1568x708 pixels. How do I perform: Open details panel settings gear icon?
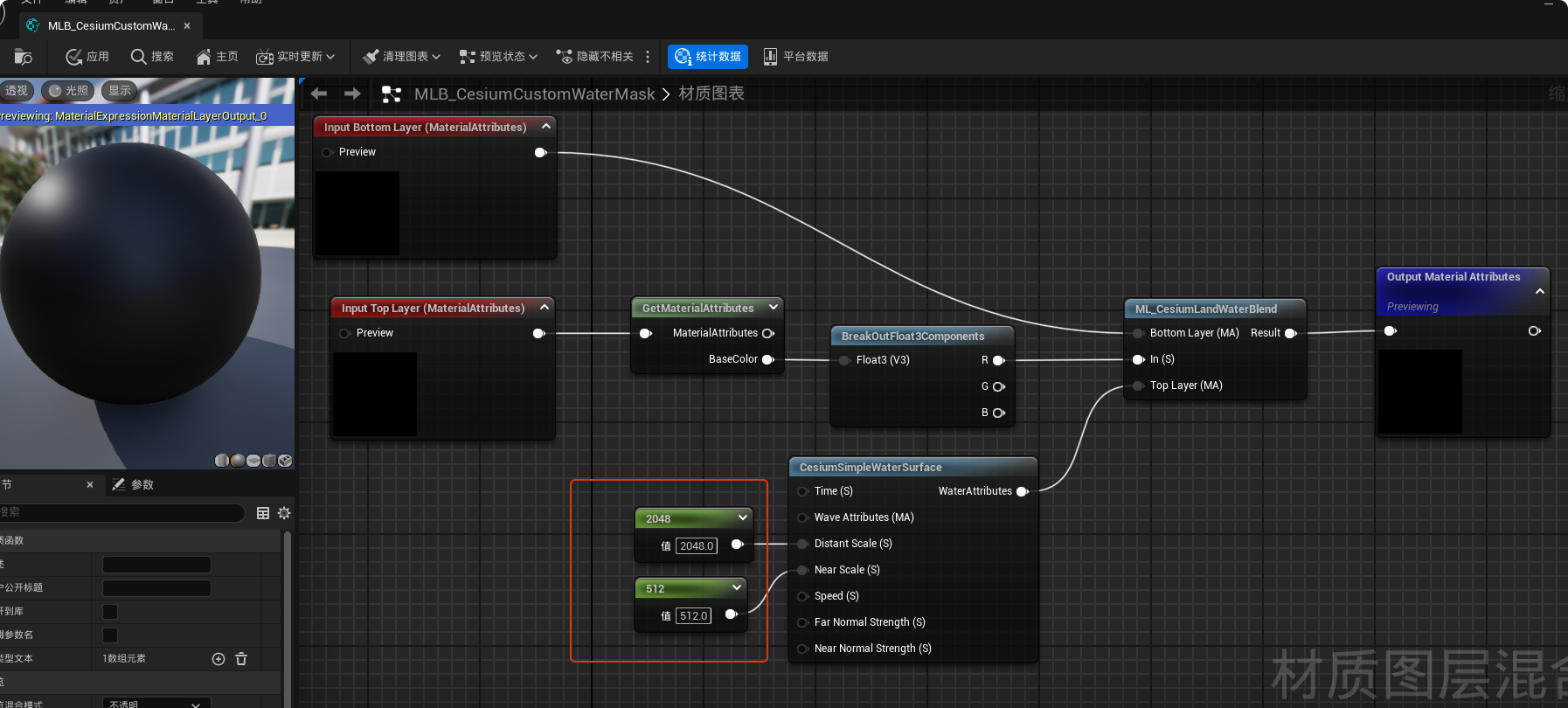click(284, 513)
